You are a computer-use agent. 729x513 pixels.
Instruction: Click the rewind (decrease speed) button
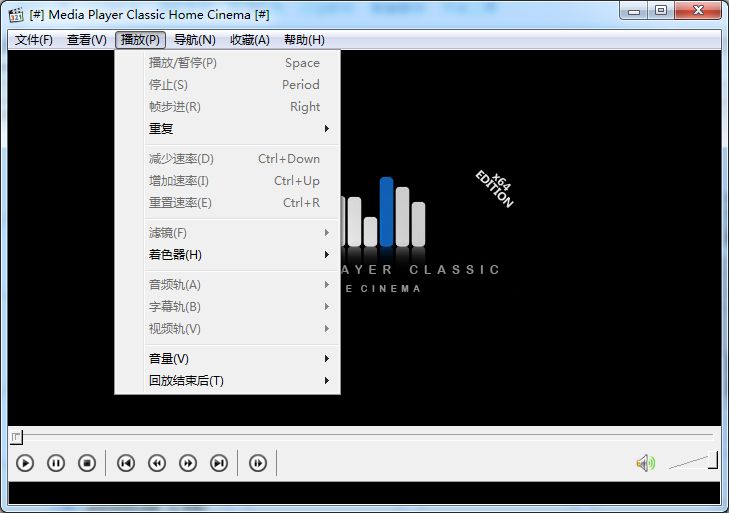coord(157,463)
